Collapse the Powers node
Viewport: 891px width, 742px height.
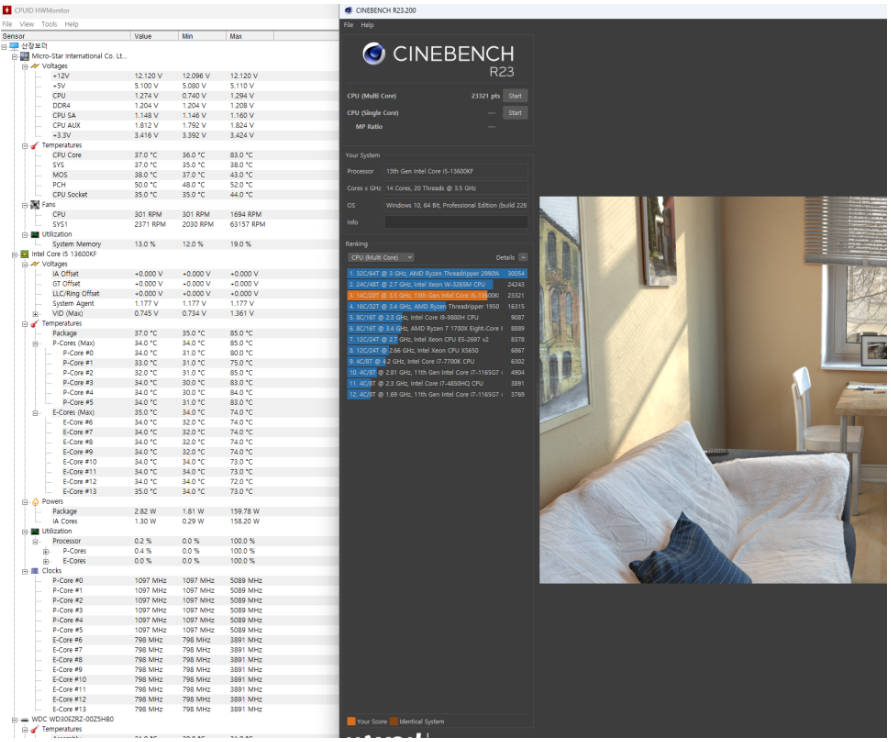click(x=25, y=502)
